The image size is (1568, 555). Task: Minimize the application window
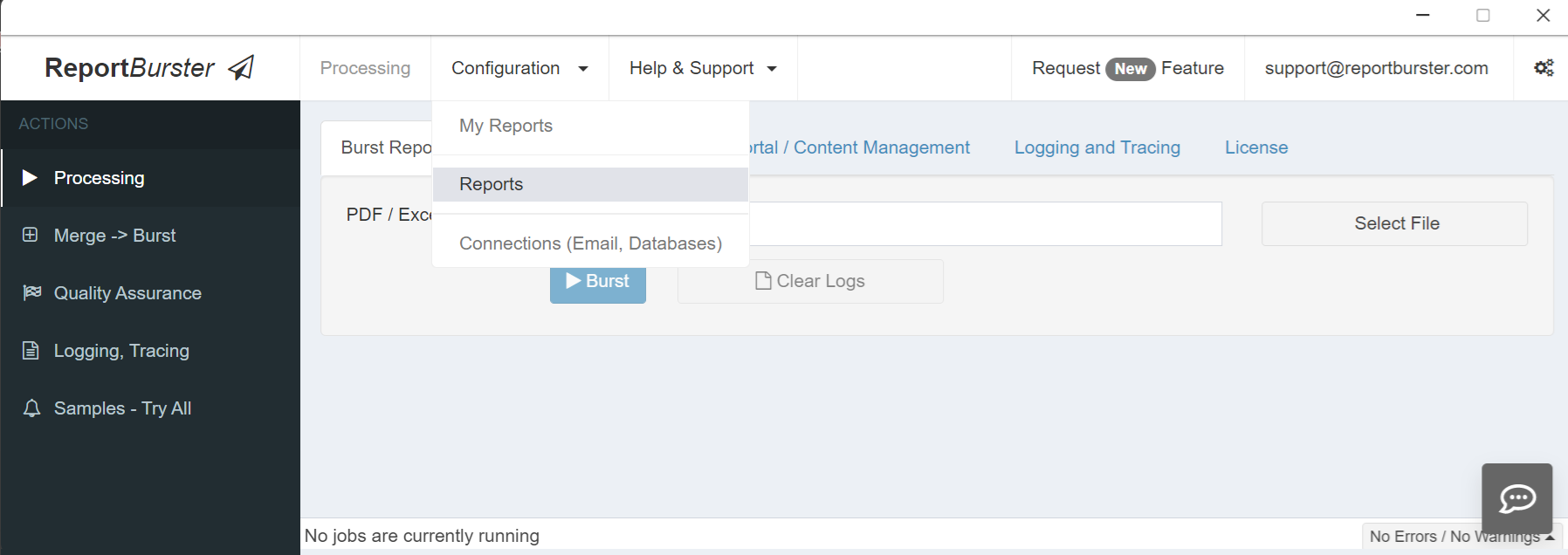click(x=1423, y=15)
